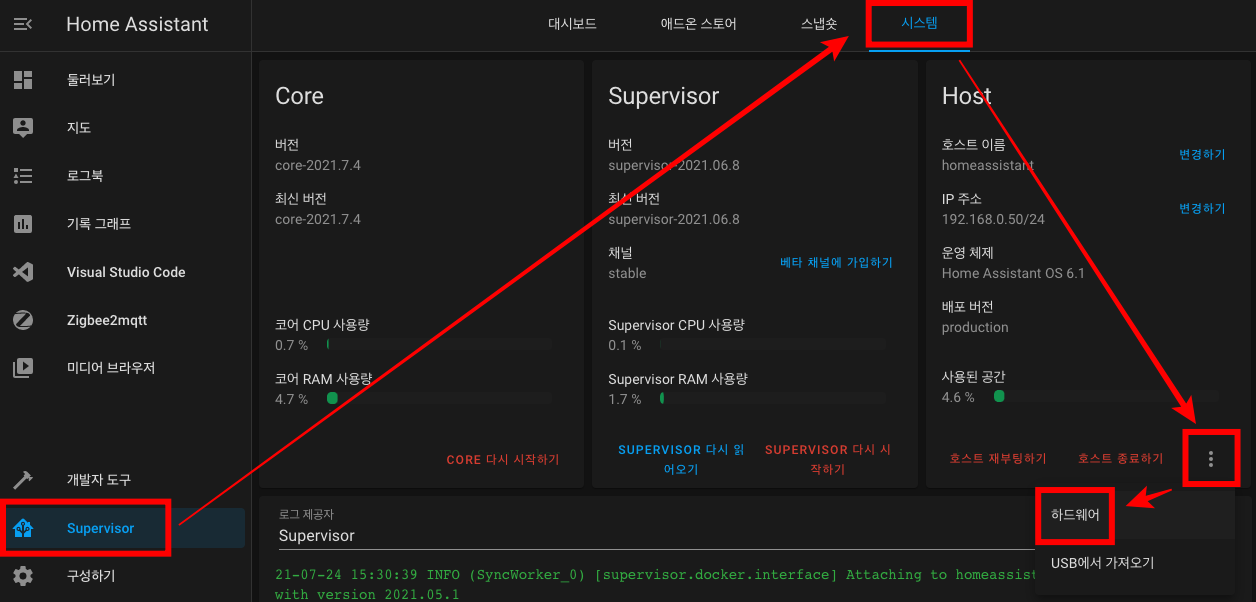This screenshot has width=1256, height=602.
Task: Switch to the 대시보드 tab
Action: [572, 24]
